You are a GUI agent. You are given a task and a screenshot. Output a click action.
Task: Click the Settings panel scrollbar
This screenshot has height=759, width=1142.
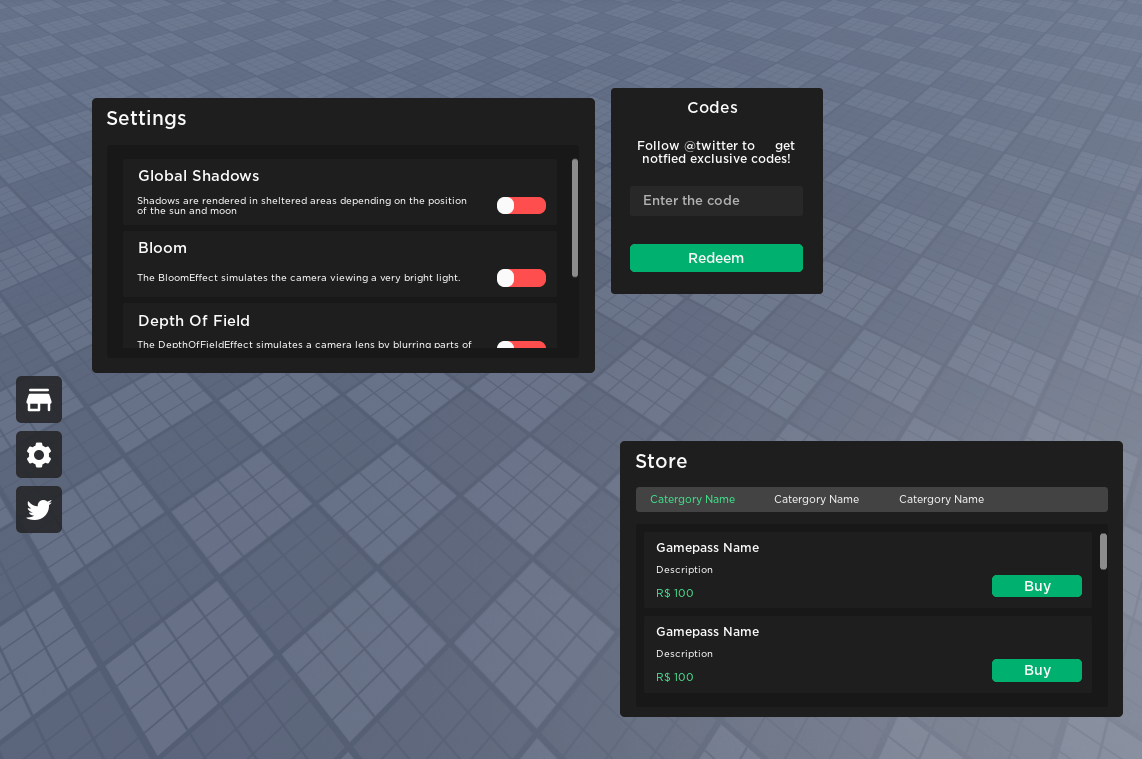tap(575, 215)
